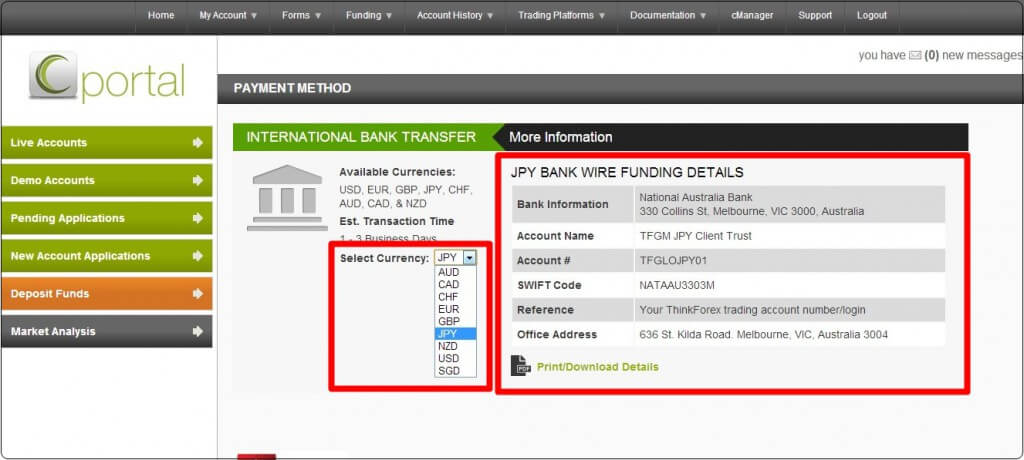1024x460 pixels.
Task: Open the Support page
Action: tap(815, 16)
